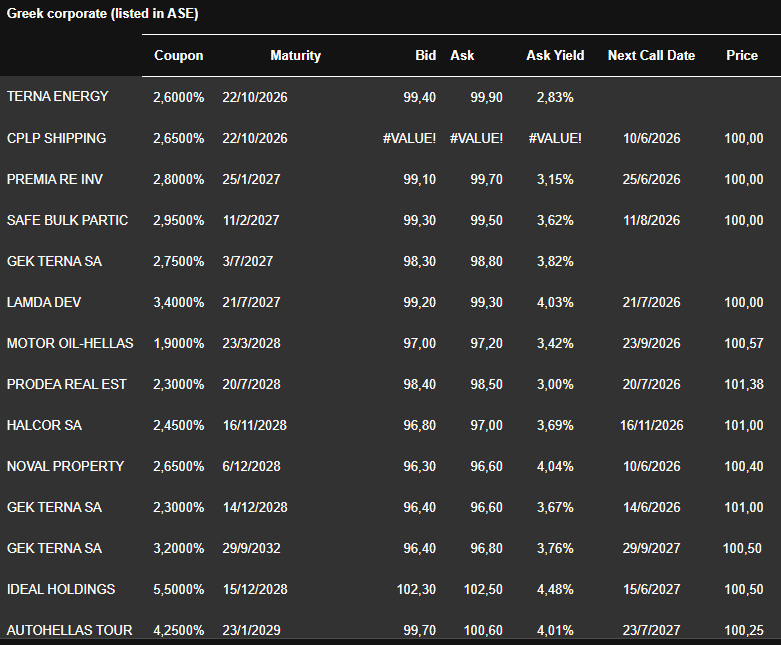Screen dimensions: 781x645
Task: Click NOVAL PROPERTY ask yield 4,04%
Action: pyautogui.click(x=555, y=466)
